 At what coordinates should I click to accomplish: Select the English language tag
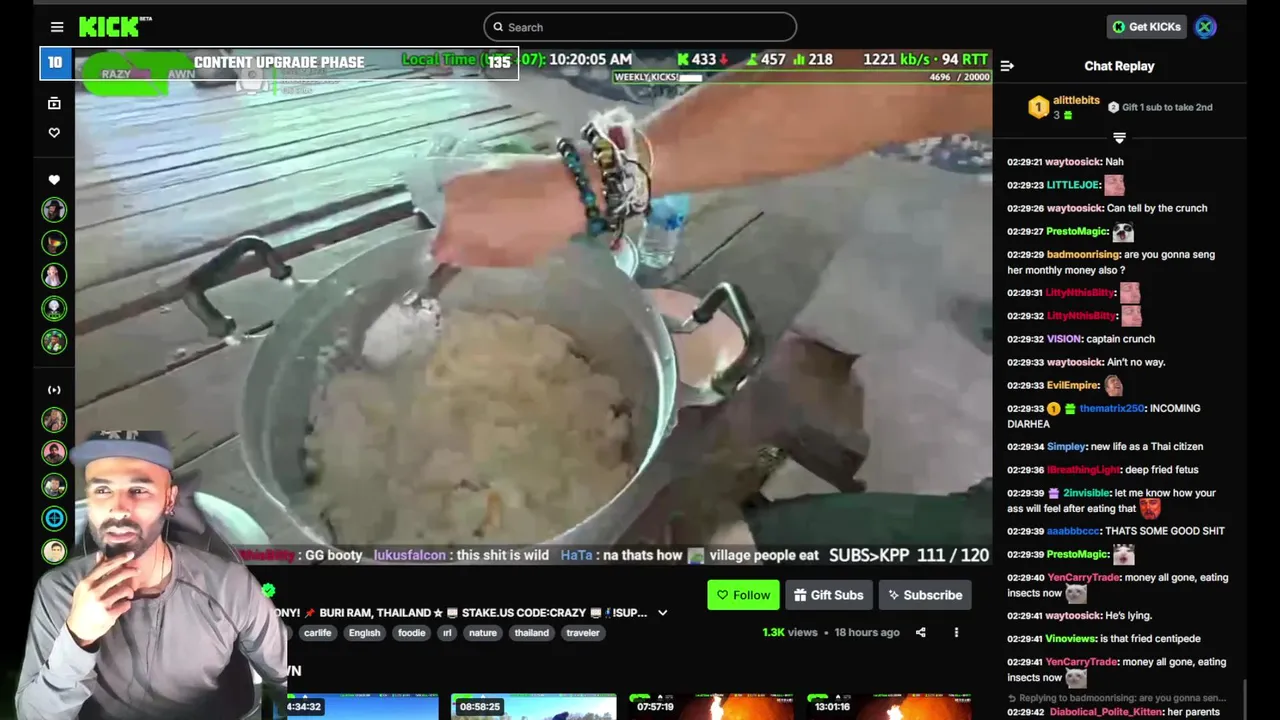click(x=364, y=632)
